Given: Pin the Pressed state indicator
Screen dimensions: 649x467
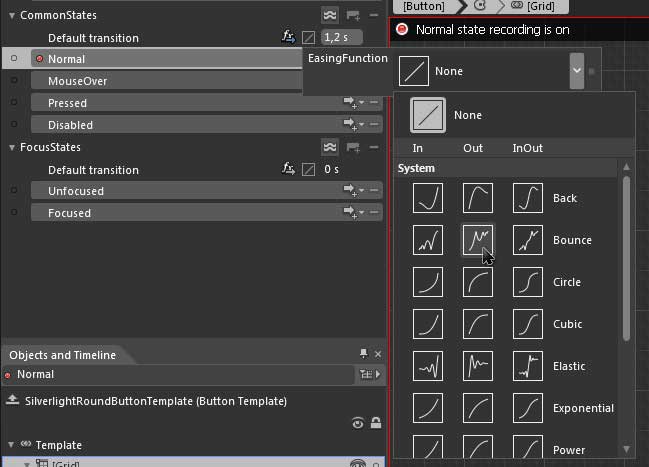Looking at the screenshot, I should point(14,102).
